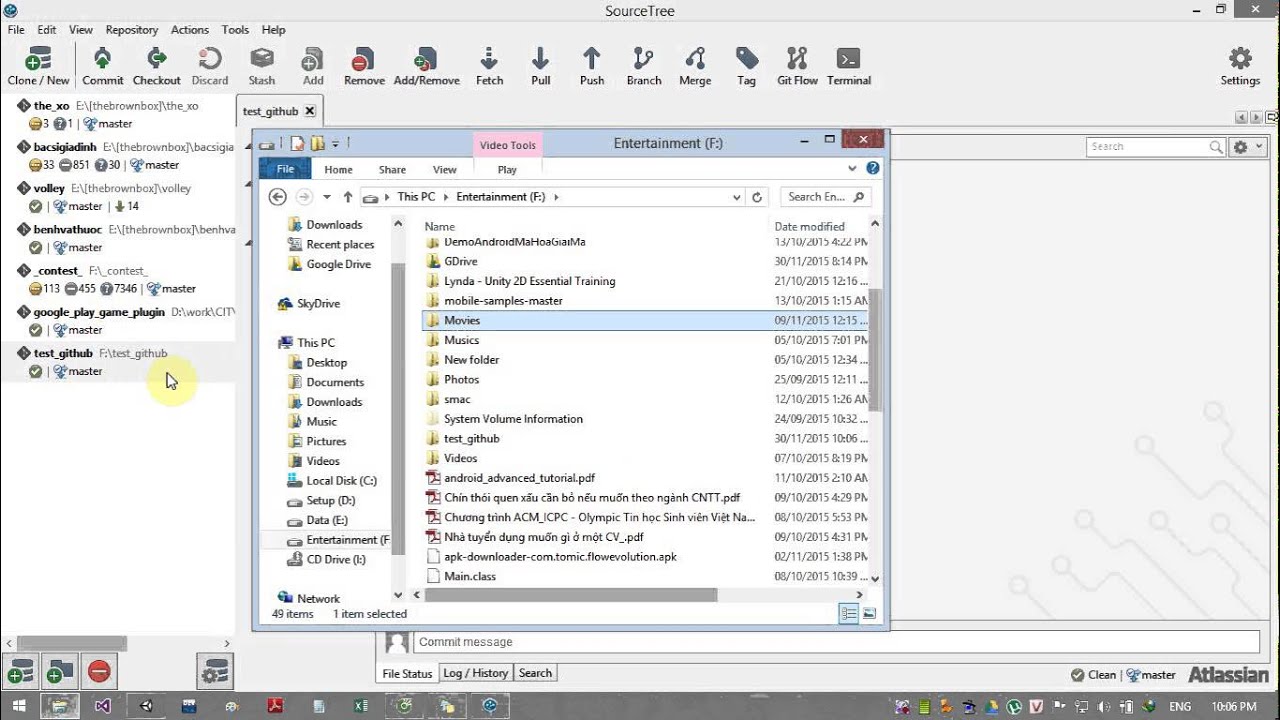Screen dimensions: 1280x720
Task: Select the _contest_ repository bookmark
Action: pos(118,279)
